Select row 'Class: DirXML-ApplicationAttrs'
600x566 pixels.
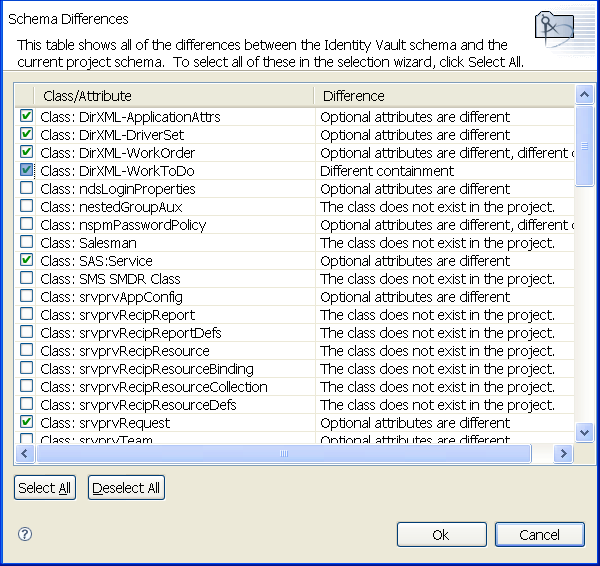[295, 117]
